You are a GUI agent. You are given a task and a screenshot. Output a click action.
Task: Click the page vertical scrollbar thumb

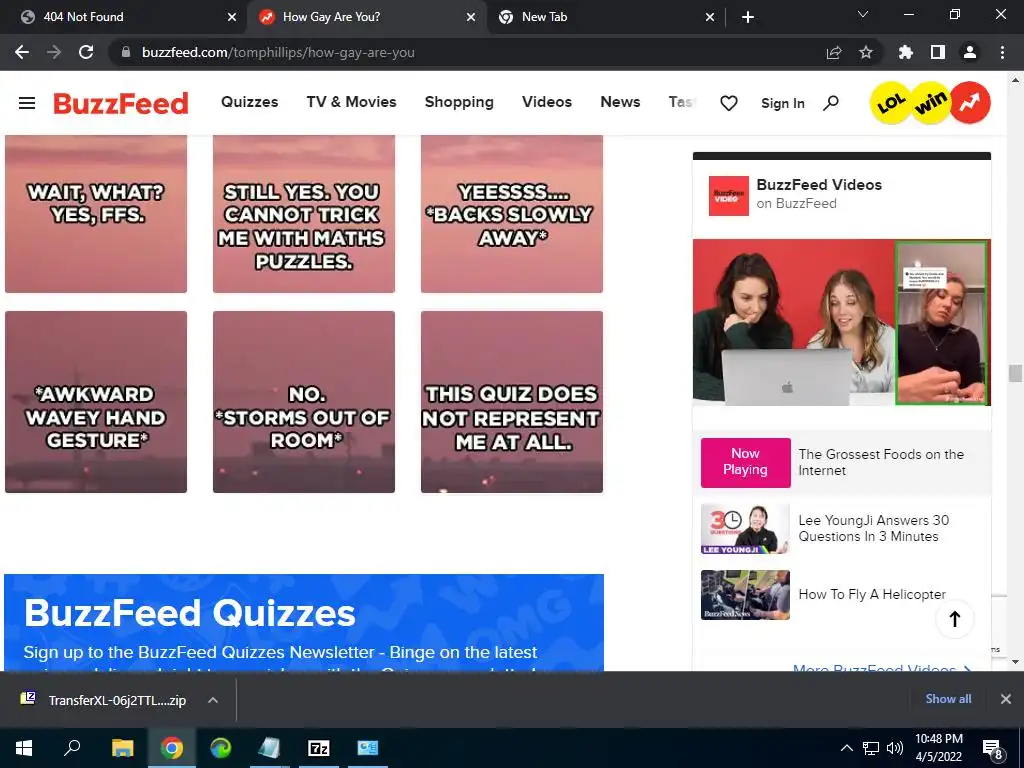[1015, 374]
